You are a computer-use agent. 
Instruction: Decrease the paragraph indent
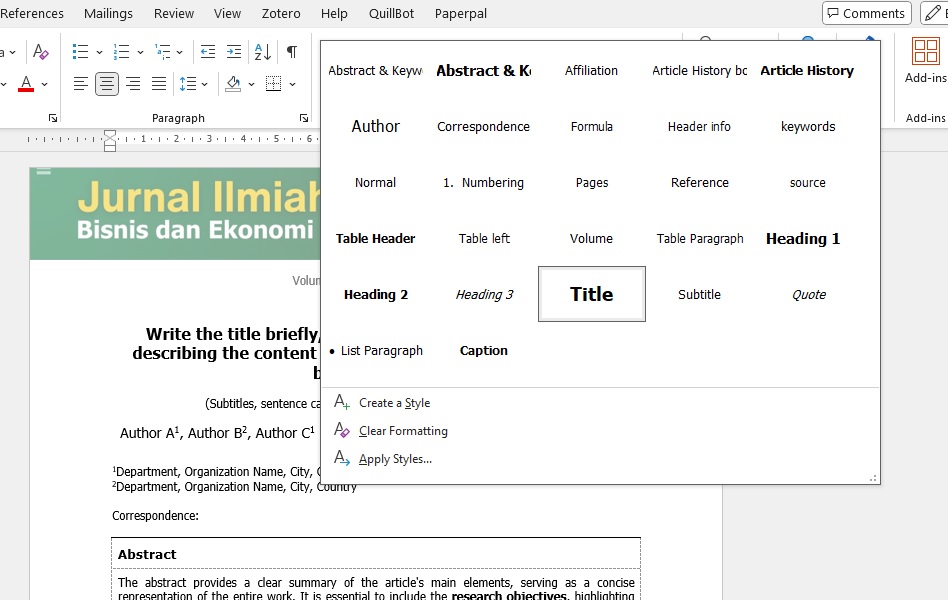(208, 51)
